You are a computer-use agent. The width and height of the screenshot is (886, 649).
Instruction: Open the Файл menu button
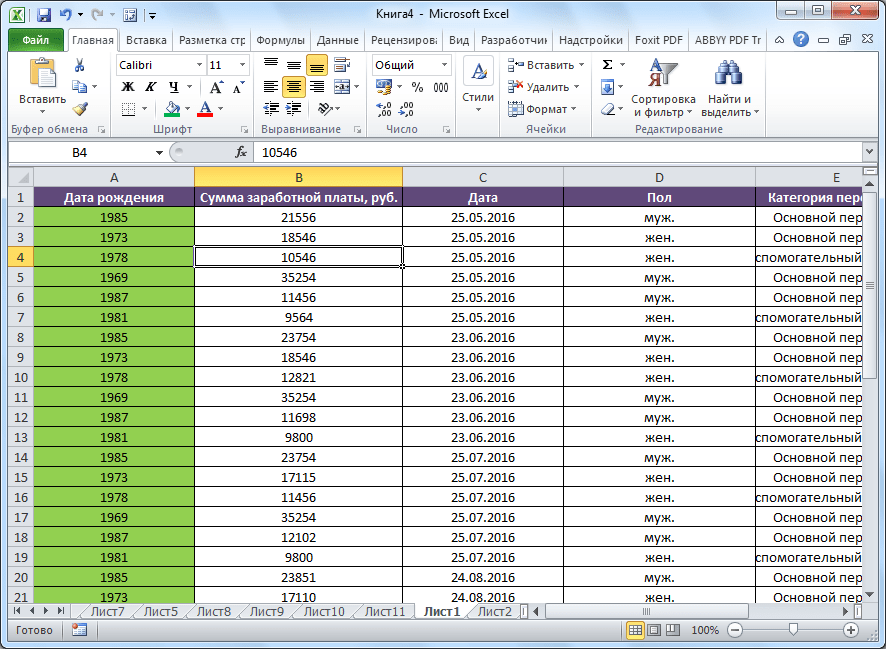pyautogui.click(x=35, y=40)
